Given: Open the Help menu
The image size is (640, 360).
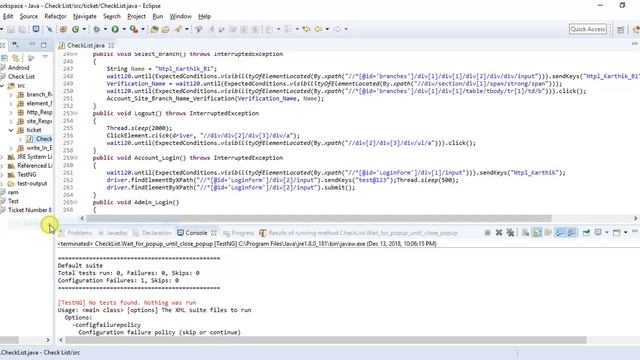Looking at the screenshot, I should click(x=204, y=16).
